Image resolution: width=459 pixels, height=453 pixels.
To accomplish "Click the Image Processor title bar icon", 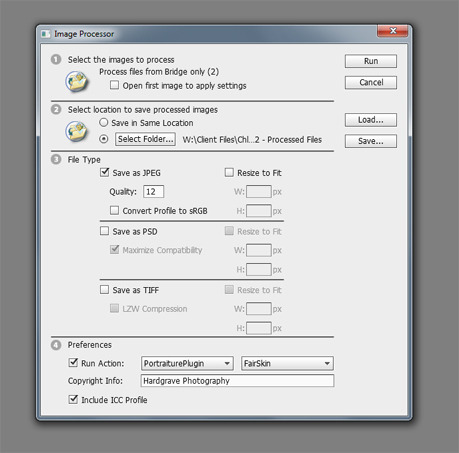I will coord(46,34).
